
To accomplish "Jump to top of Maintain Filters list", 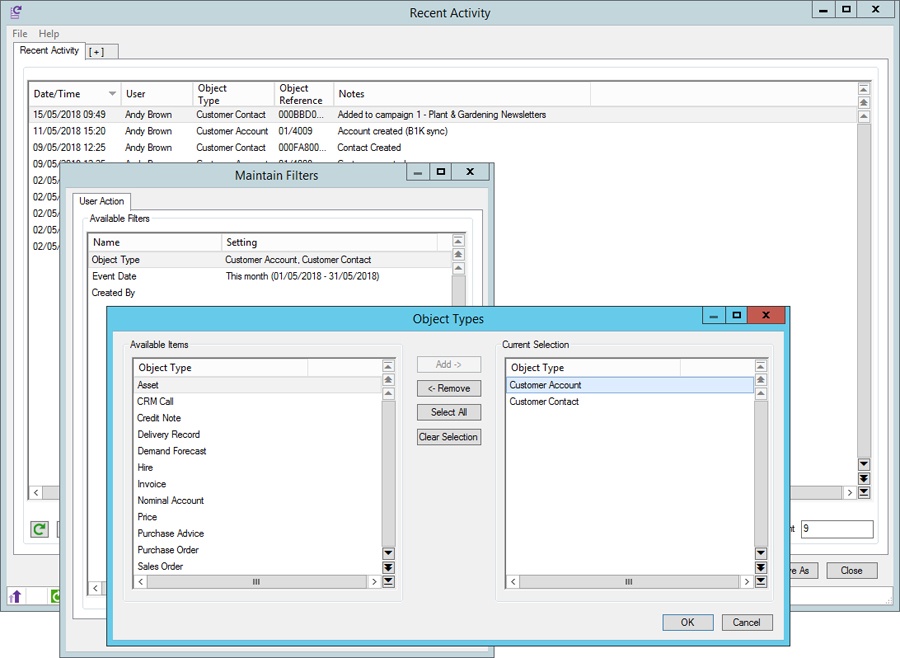I will [x=458, y=241].
